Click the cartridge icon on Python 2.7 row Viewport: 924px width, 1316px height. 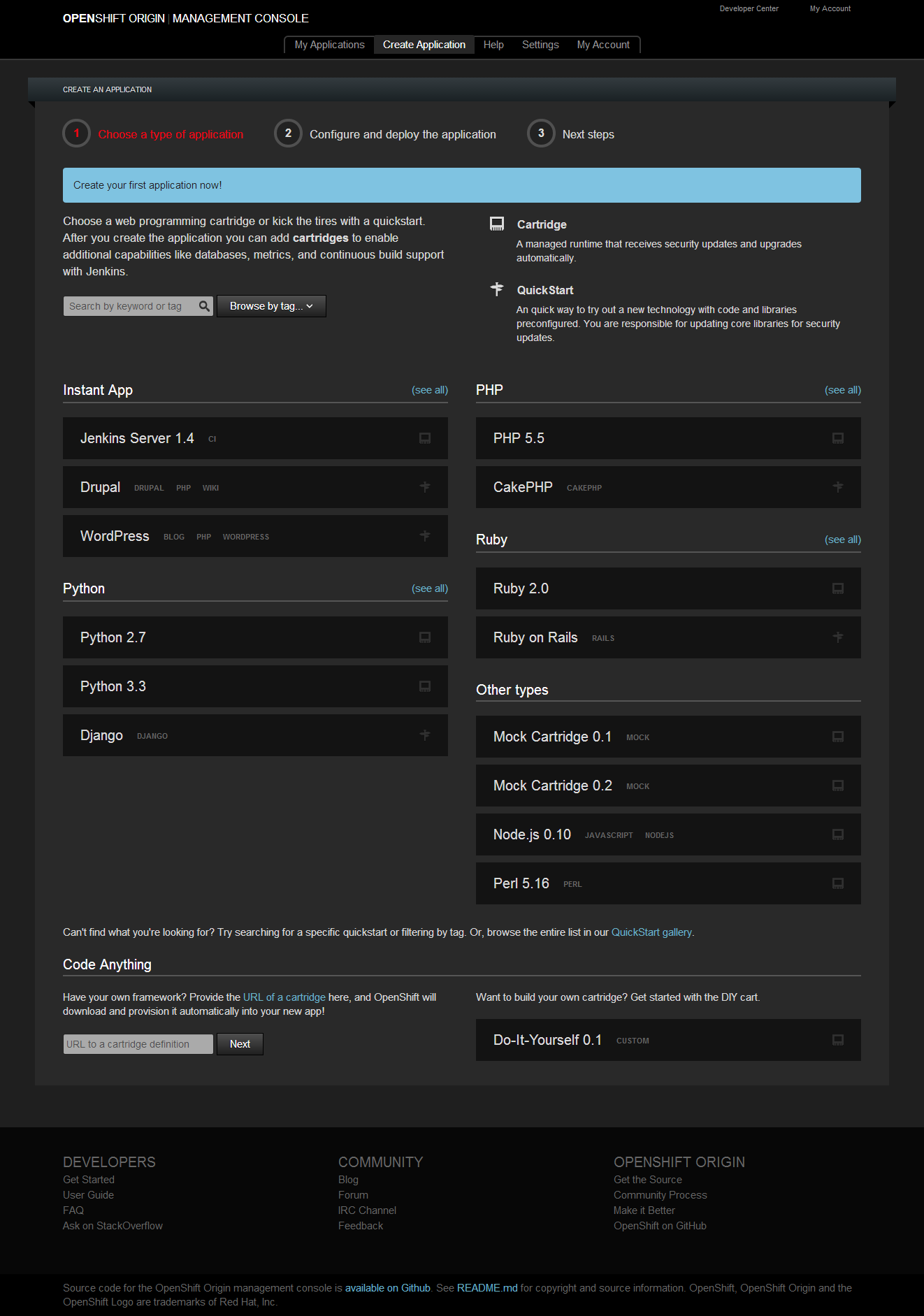(x=425, y=637)
